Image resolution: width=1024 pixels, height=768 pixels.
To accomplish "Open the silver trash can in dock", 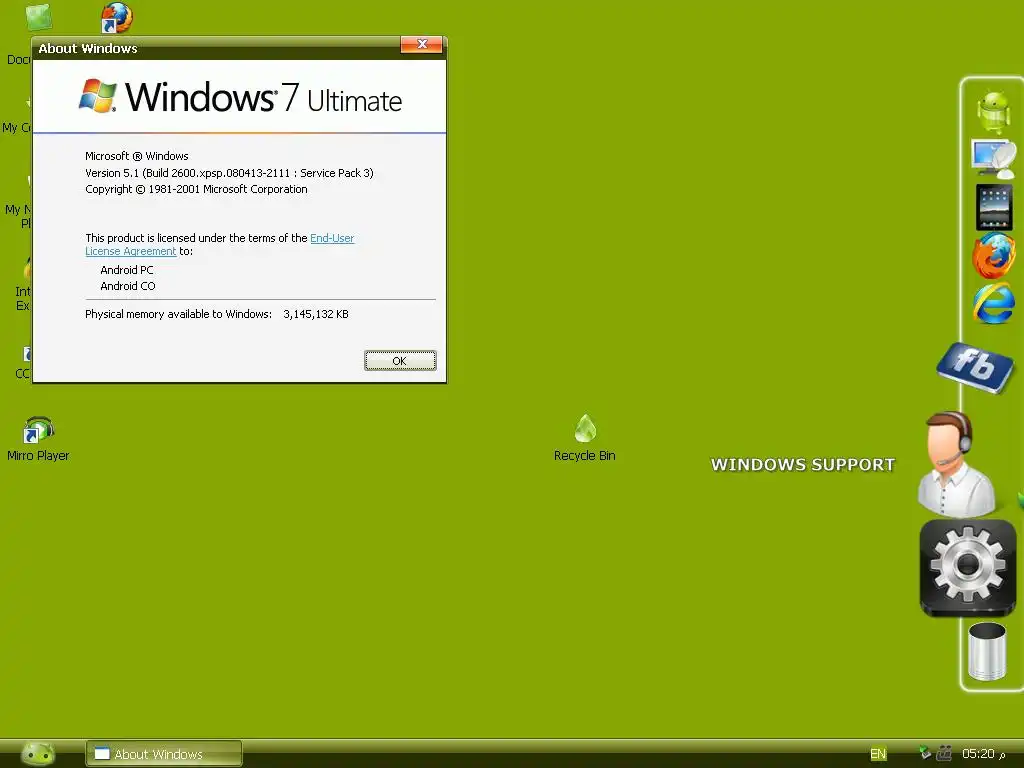I will click(987, 651).
